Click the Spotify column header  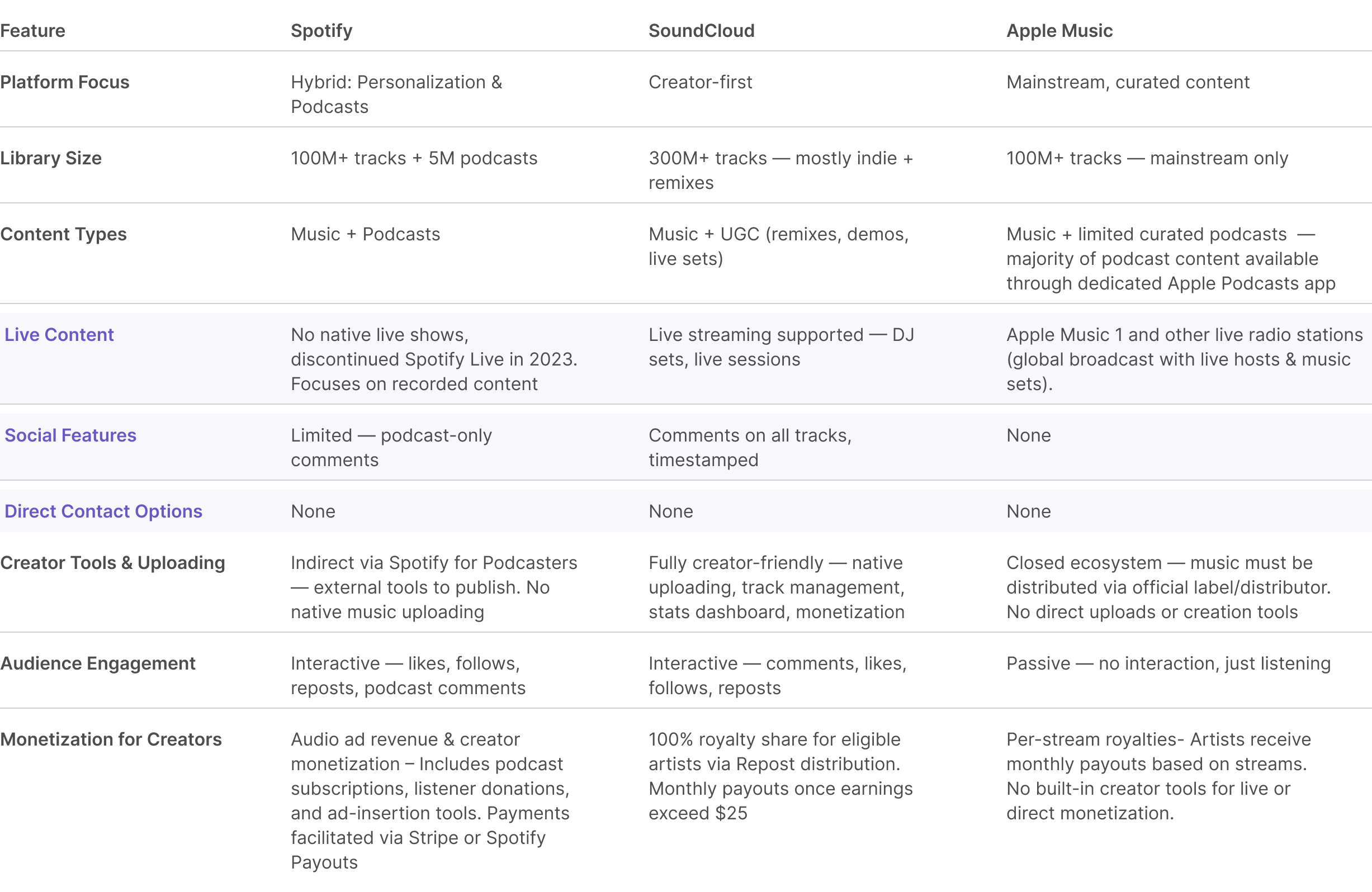321,31
